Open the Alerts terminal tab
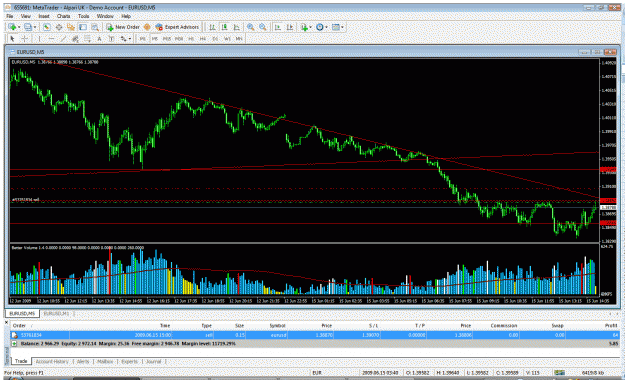 (x=83, y=362)
